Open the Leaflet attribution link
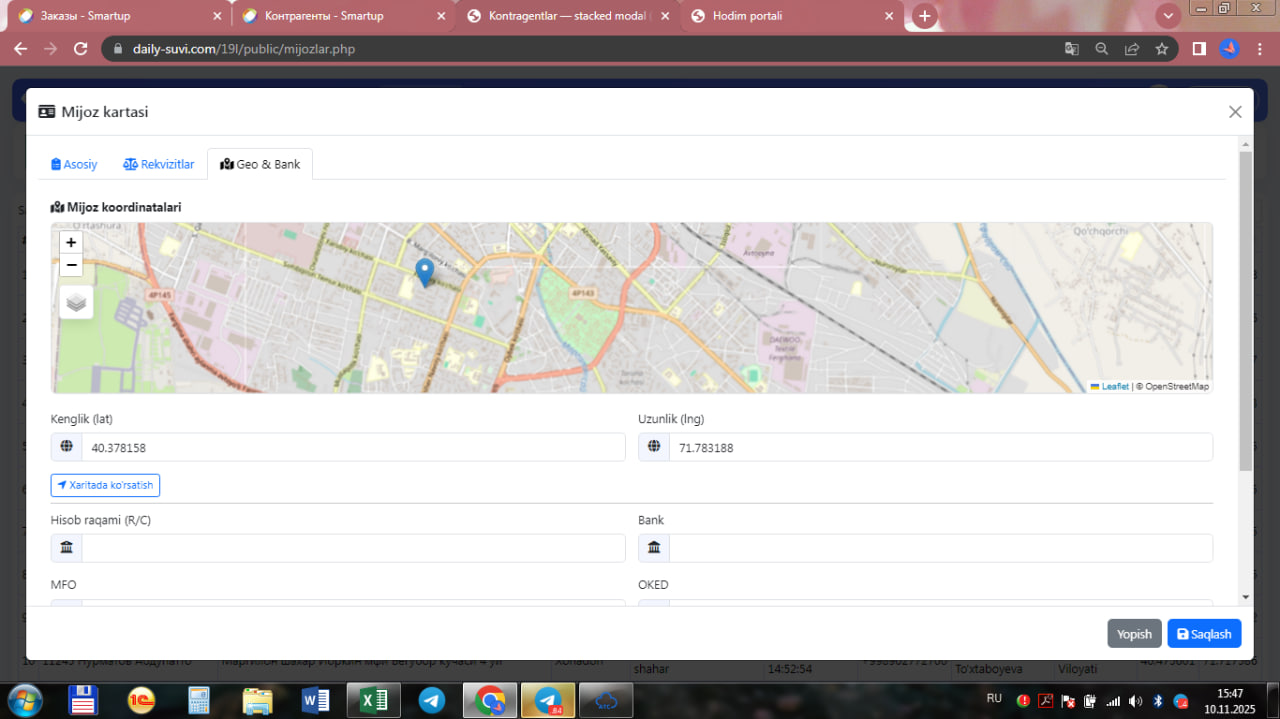The image size is (1280, 719). (1114, 386)
